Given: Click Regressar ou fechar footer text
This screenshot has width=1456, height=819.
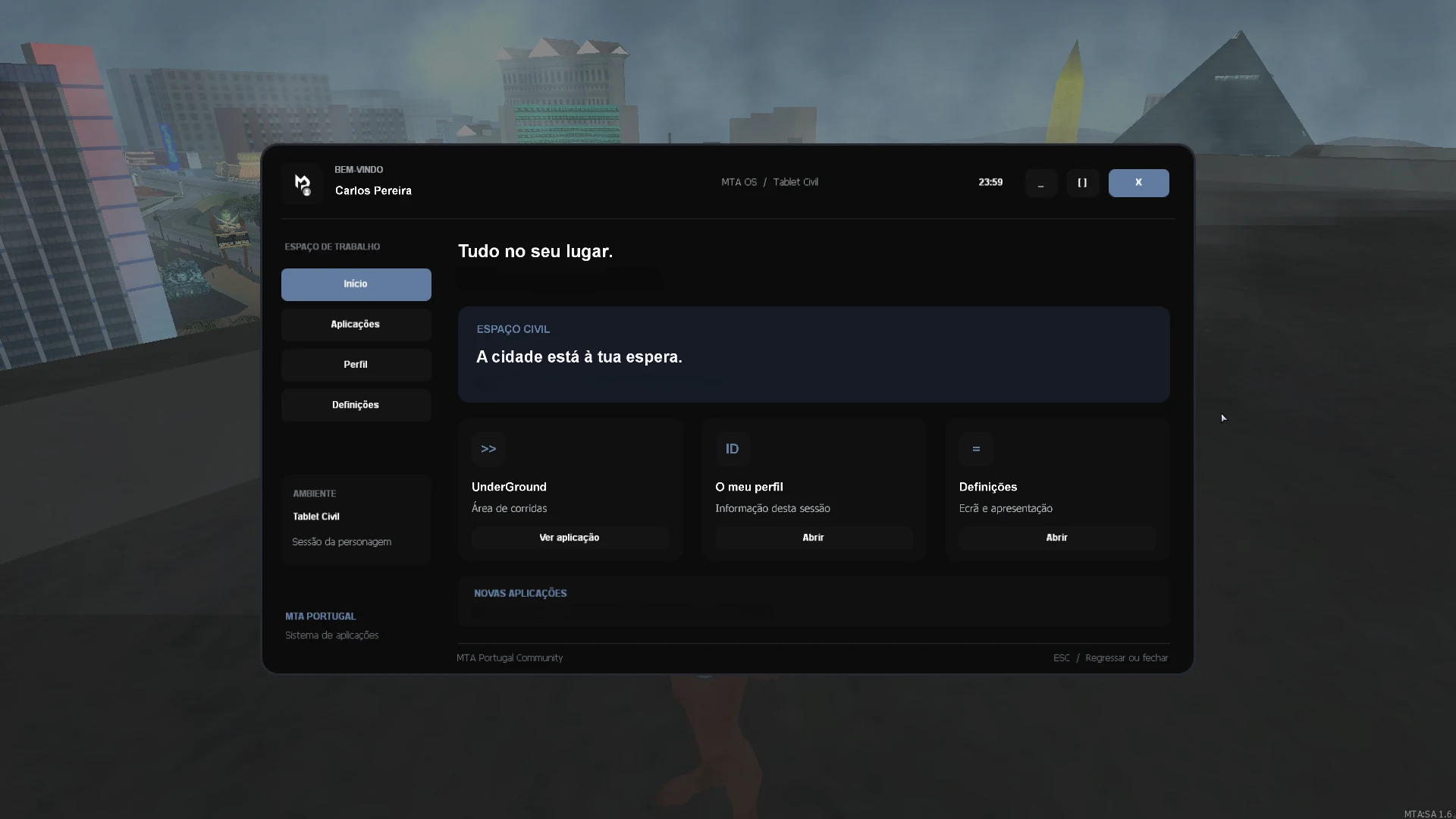Looking at the screenshot, I should [1127, 658].
